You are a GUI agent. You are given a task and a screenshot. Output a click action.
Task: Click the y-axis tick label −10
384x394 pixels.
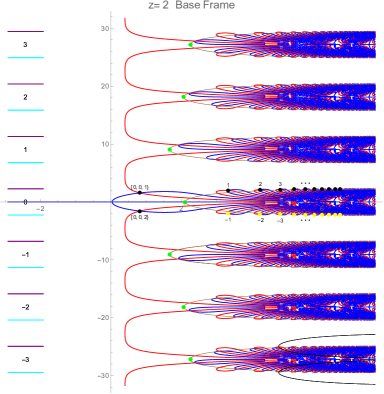(x=104, y=260)
